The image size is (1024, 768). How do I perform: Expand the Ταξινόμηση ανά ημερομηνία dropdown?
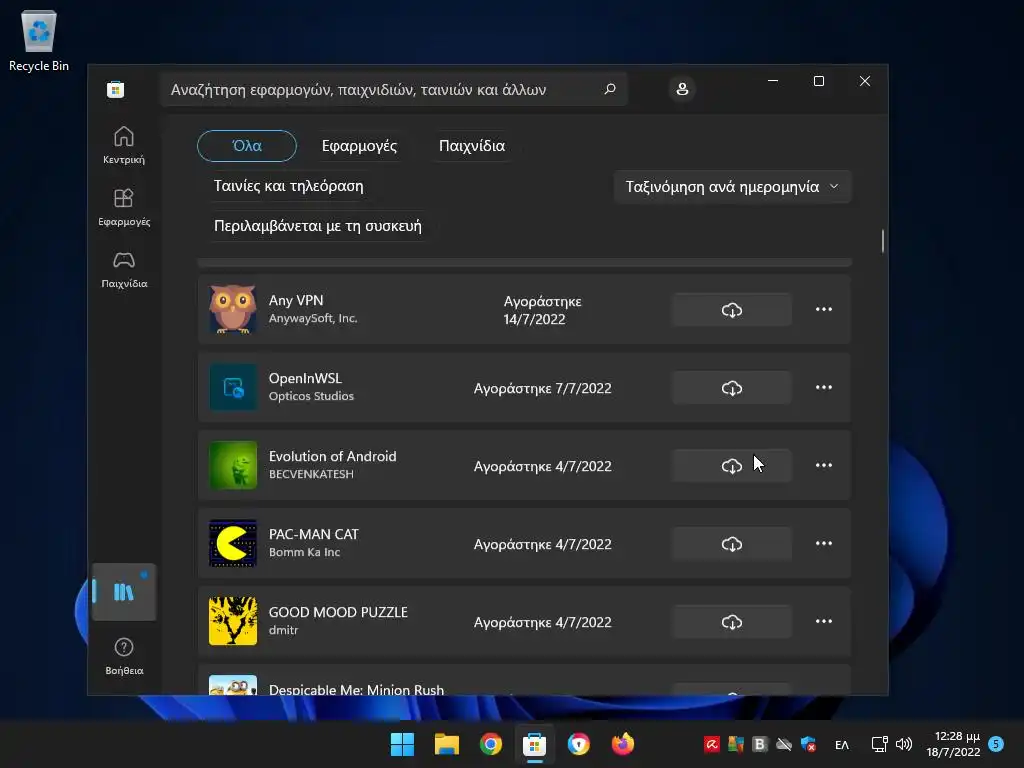point(732,187)
